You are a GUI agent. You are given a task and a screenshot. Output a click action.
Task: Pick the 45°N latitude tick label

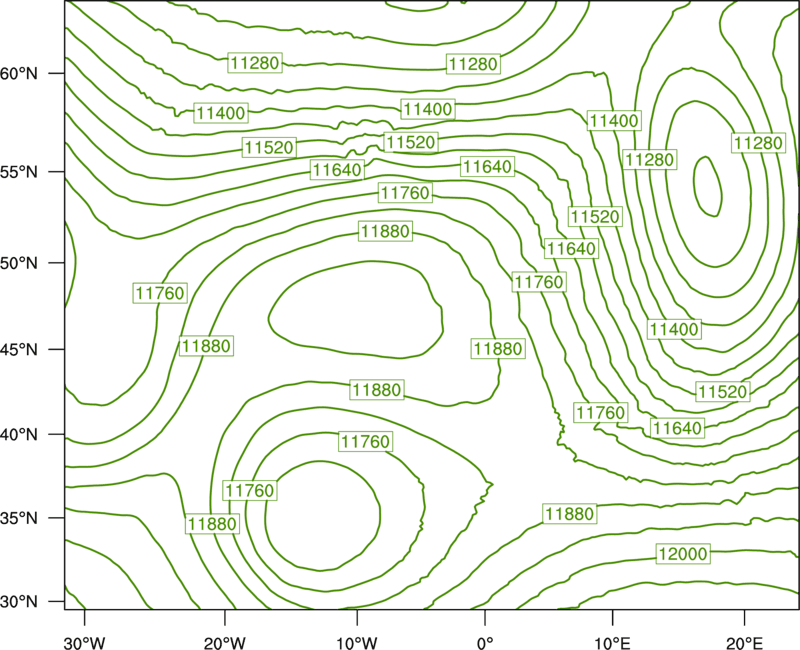point(19,349)
